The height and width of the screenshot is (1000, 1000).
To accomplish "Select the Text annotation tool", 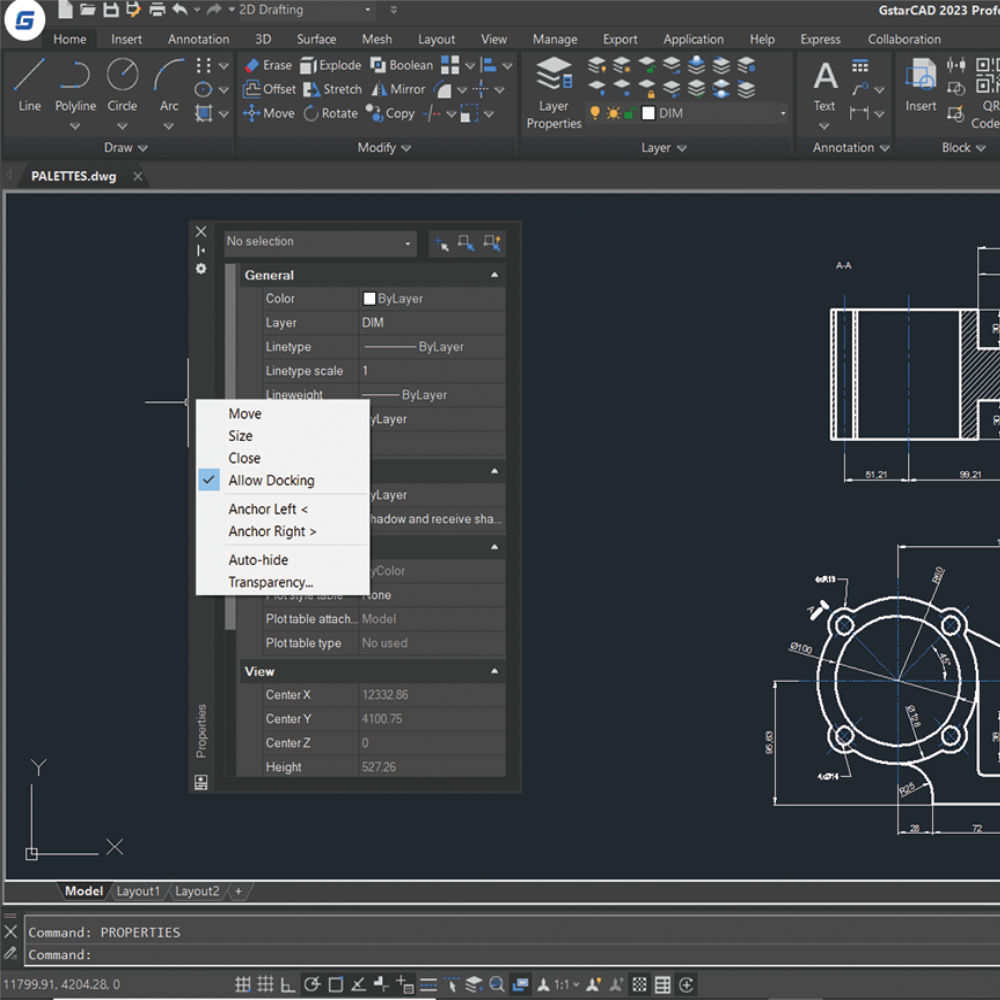I will [x=825, y=86].
